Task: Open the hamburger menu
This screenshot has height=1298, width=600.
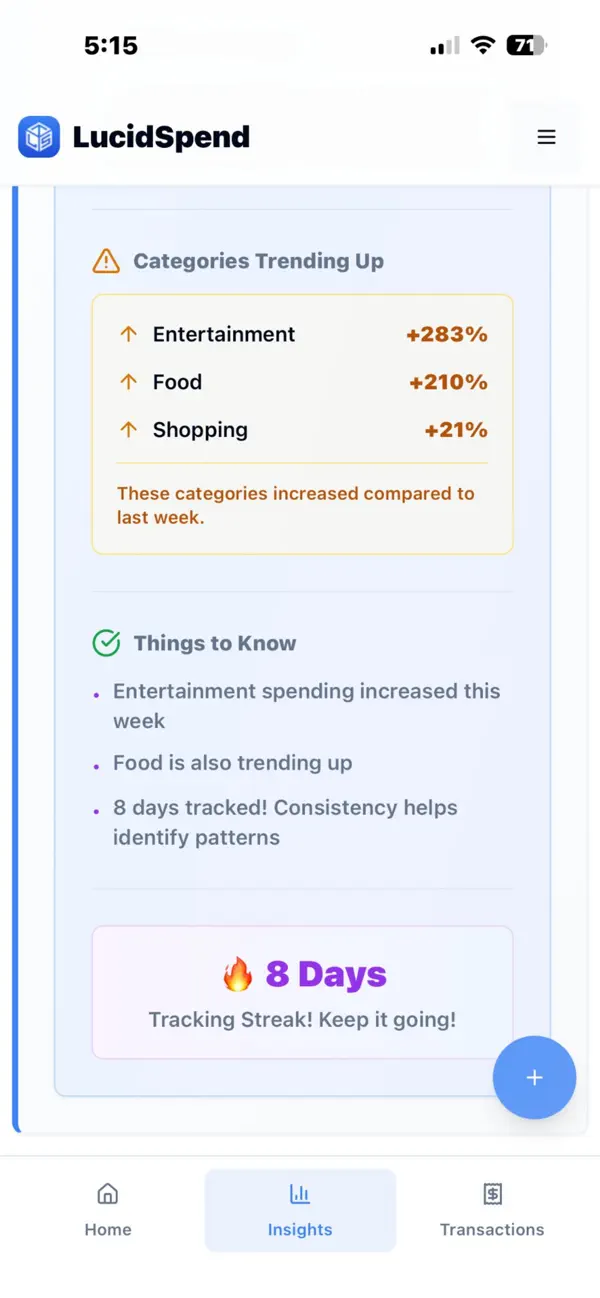Action: (546, 137)
